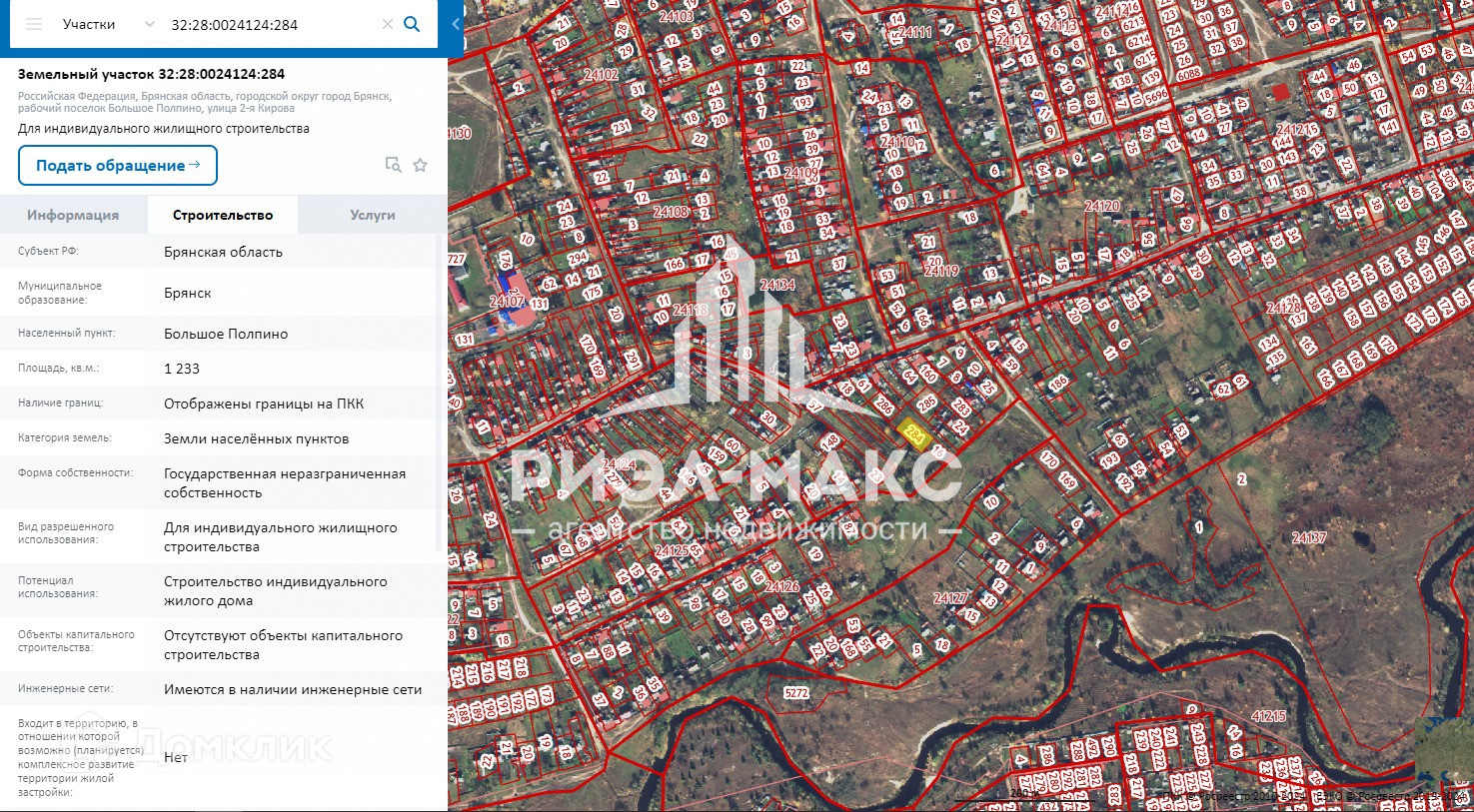Image resolution: width=1474 pixels, height=812 pixels.
Task: Open the hamburger menu in search bar
Action: (x=34, y=24)
